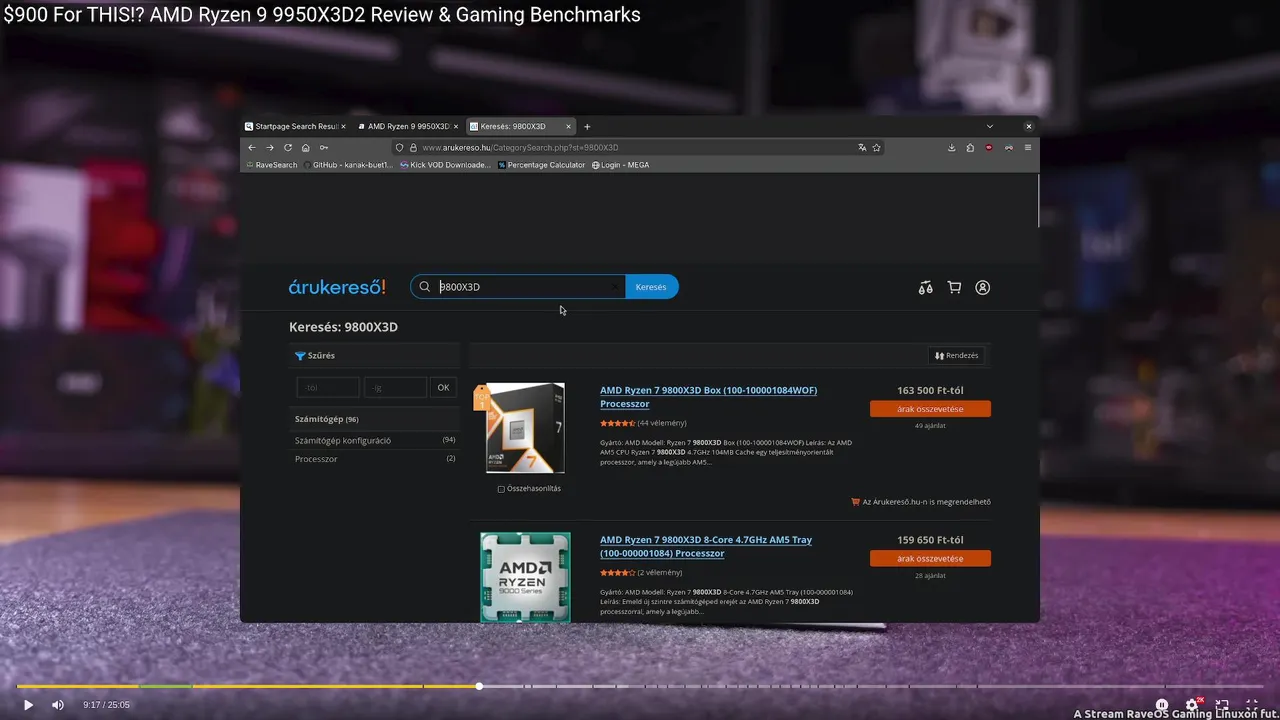Viewport: 1280px width, 720px height.
Task: Open RaveSearch bookmark
Action: [x=271, y=165]
